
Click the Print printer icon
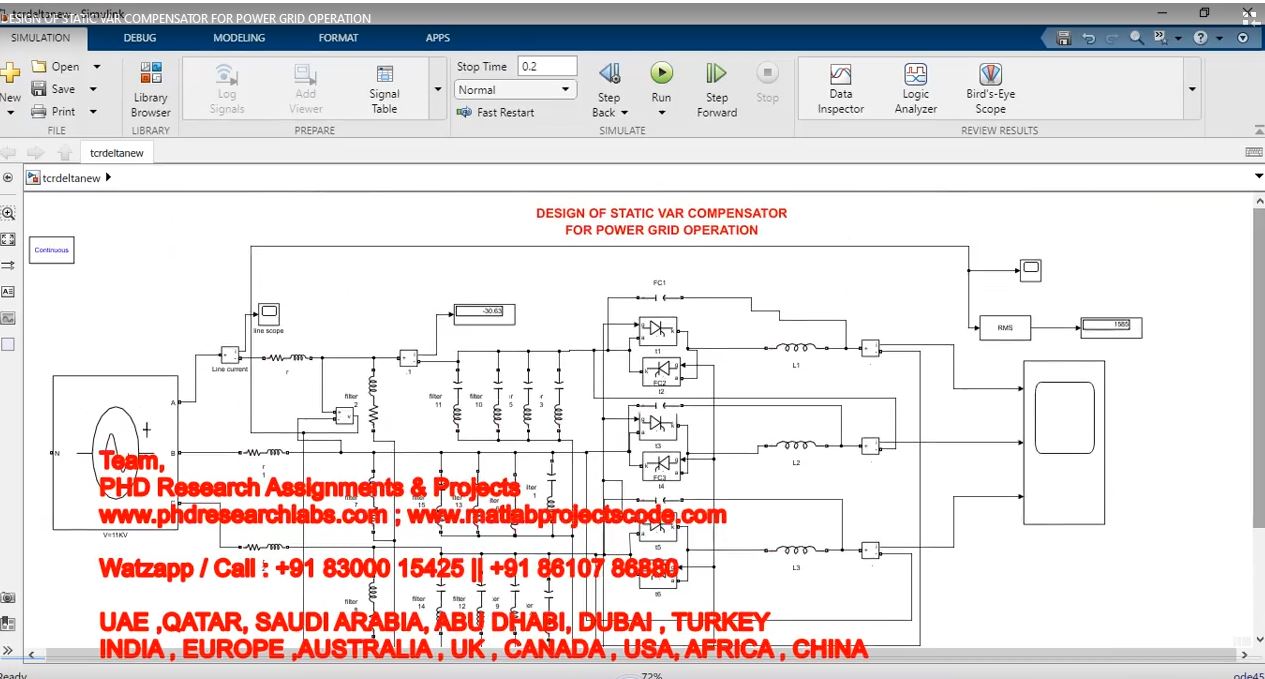point(38,111)
